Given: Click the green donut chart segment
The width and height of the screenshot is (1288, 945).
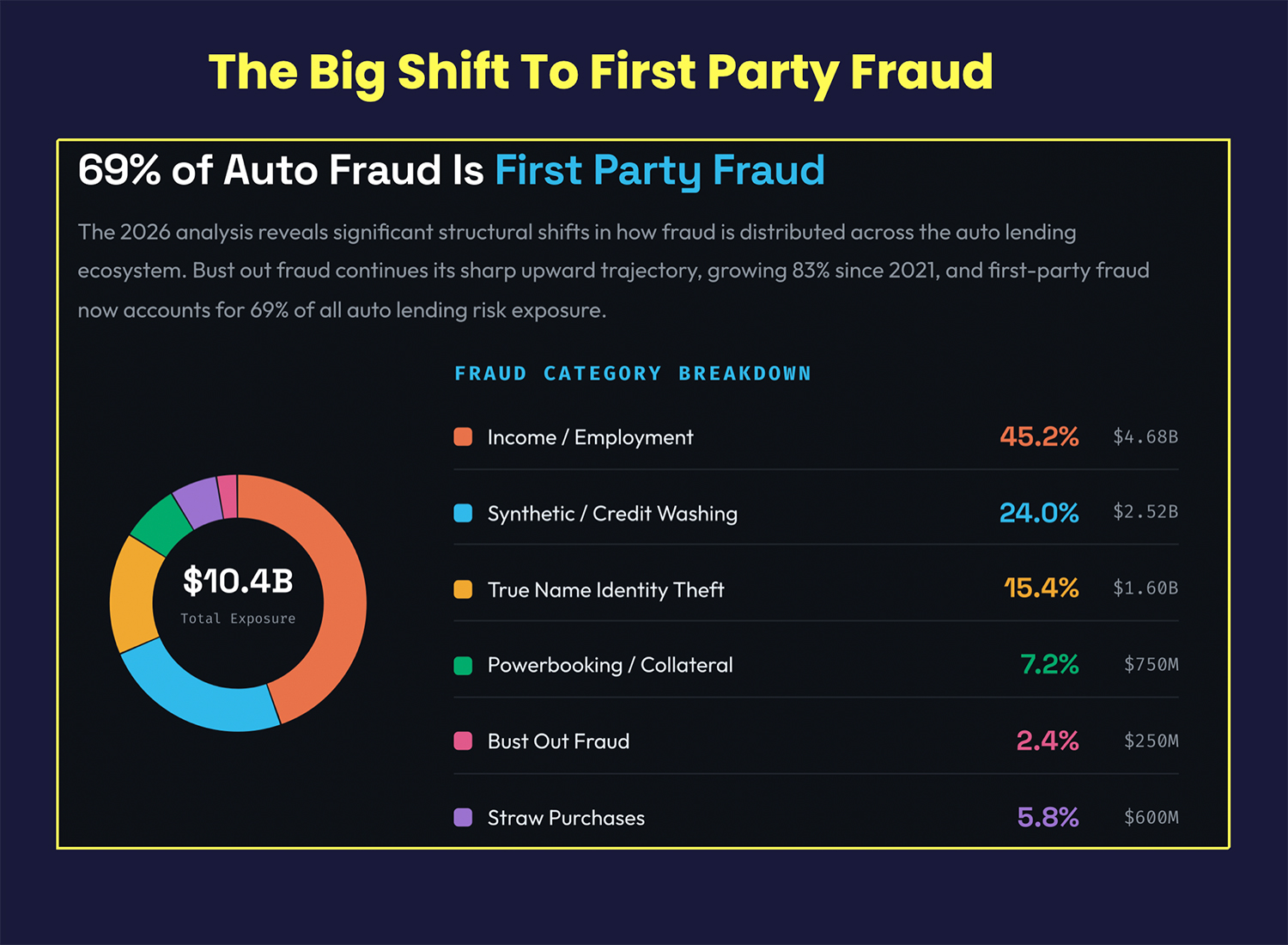Looking at the screenshot, I should (x=161, y=523).
